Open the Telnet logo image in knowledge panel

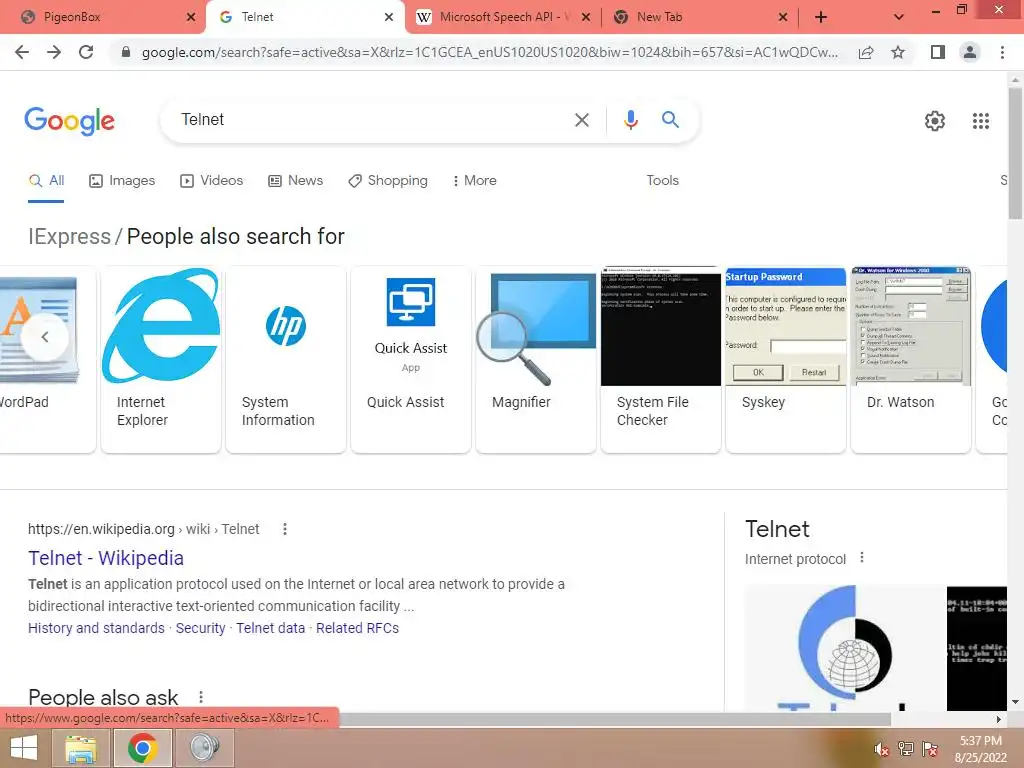coord(844,648)
